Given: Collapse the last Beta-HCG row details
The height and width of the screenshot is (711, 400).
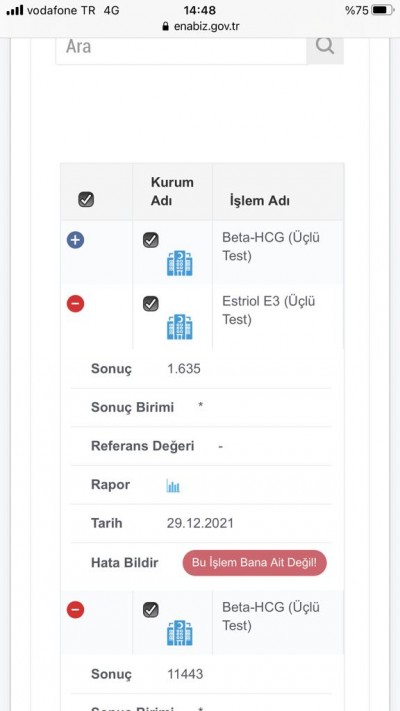Looking at the screenshot, I should [75, 610].
